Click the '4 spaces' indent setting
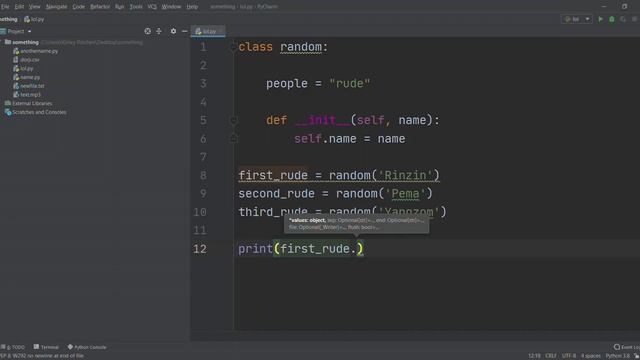Image resolution: width=640 pixels, height=360 pixels. [x=590, y=356]
